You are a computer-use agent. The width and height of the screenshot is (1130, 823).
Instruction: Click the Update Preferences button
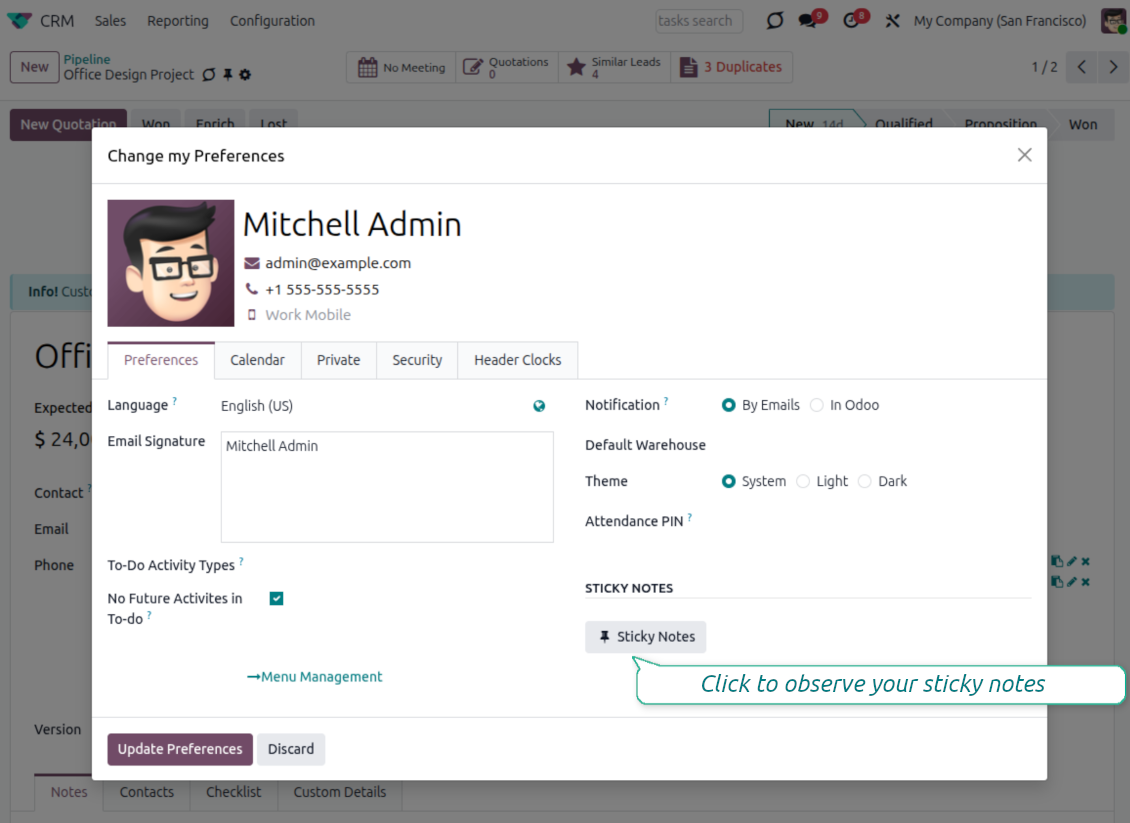pos(180,749)
